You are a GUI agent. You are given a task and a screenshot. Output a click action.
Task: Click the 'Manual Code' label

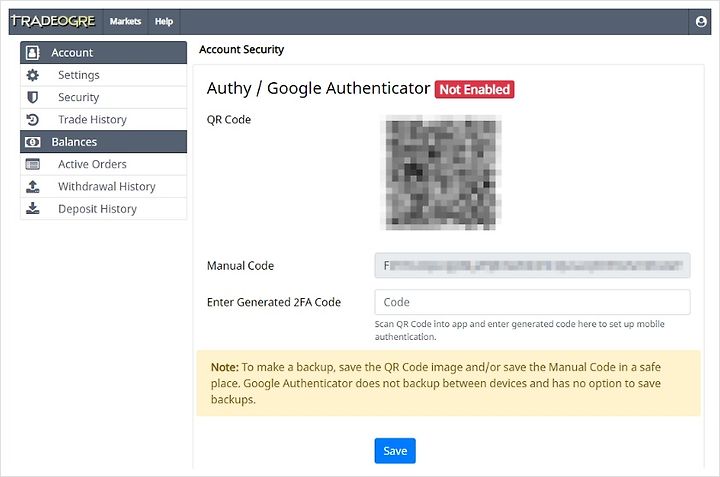(240, 266)
